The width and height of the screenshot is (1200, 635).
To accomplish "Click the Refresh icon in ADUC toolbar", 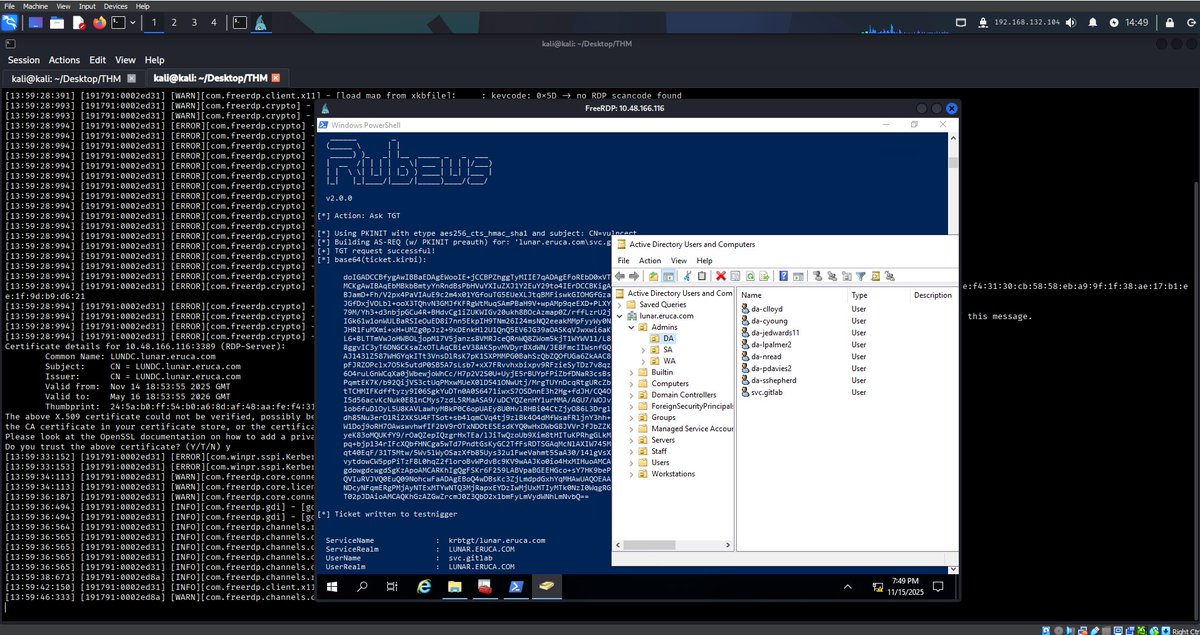I will [x=750, y=276].
